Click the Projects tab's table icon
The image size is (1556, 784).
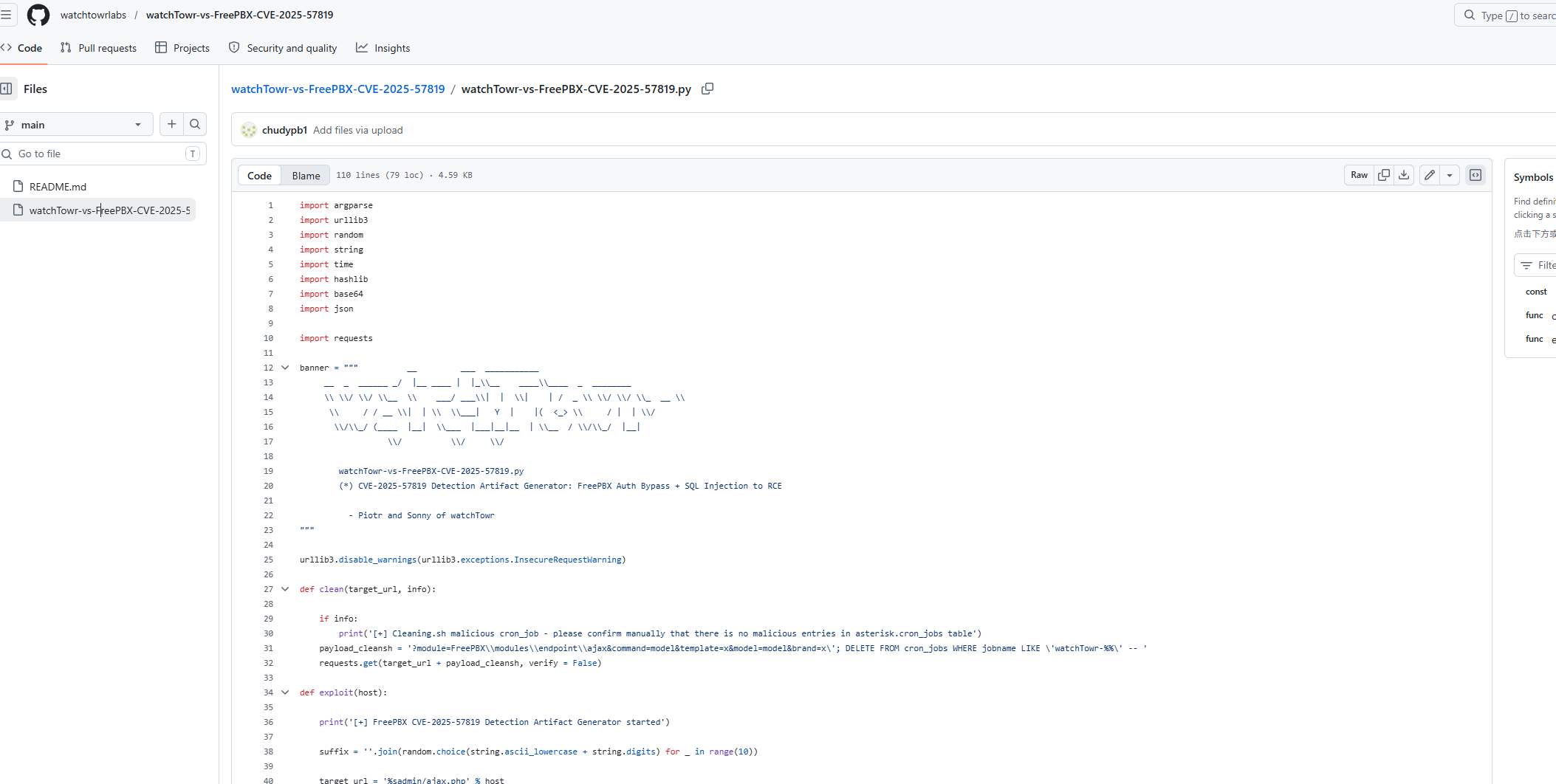pos(161,47)
